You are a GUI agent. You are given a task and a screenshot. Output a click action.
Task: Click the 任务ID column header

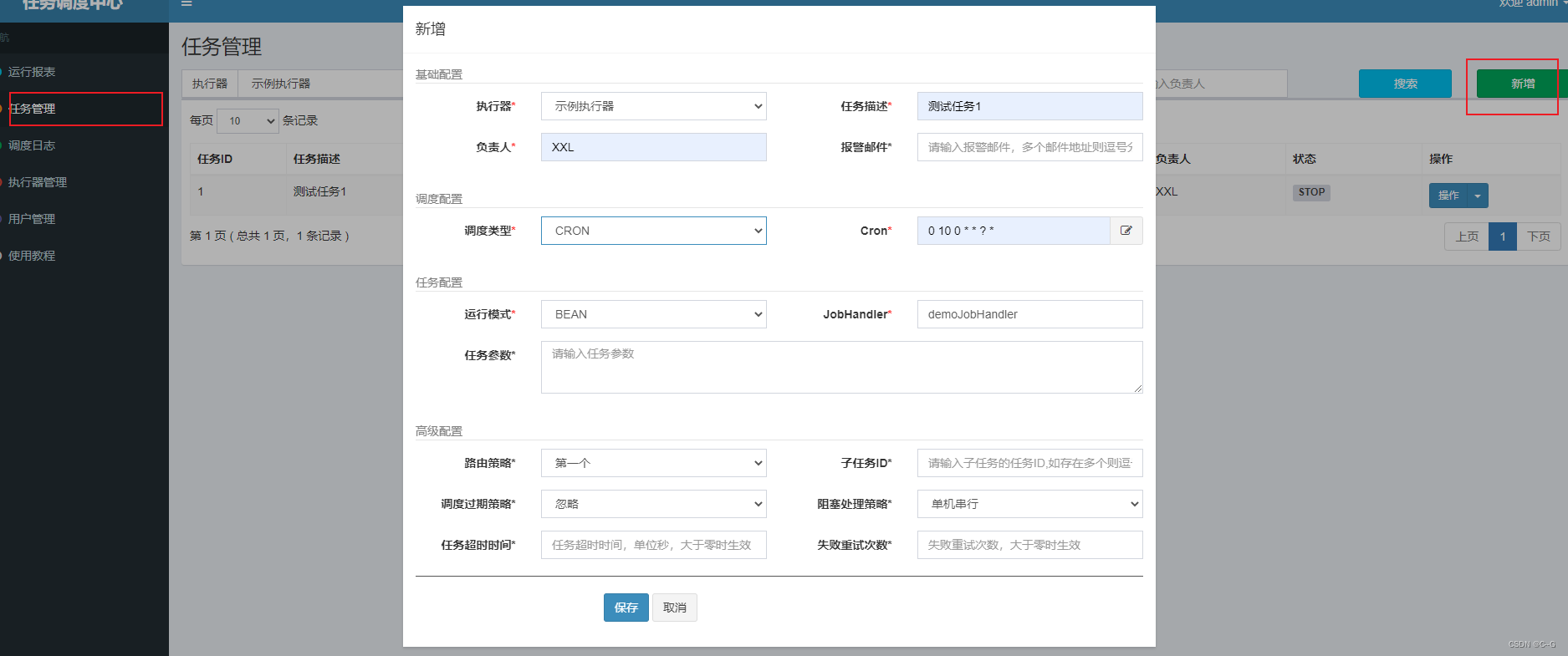click(215, 159)
